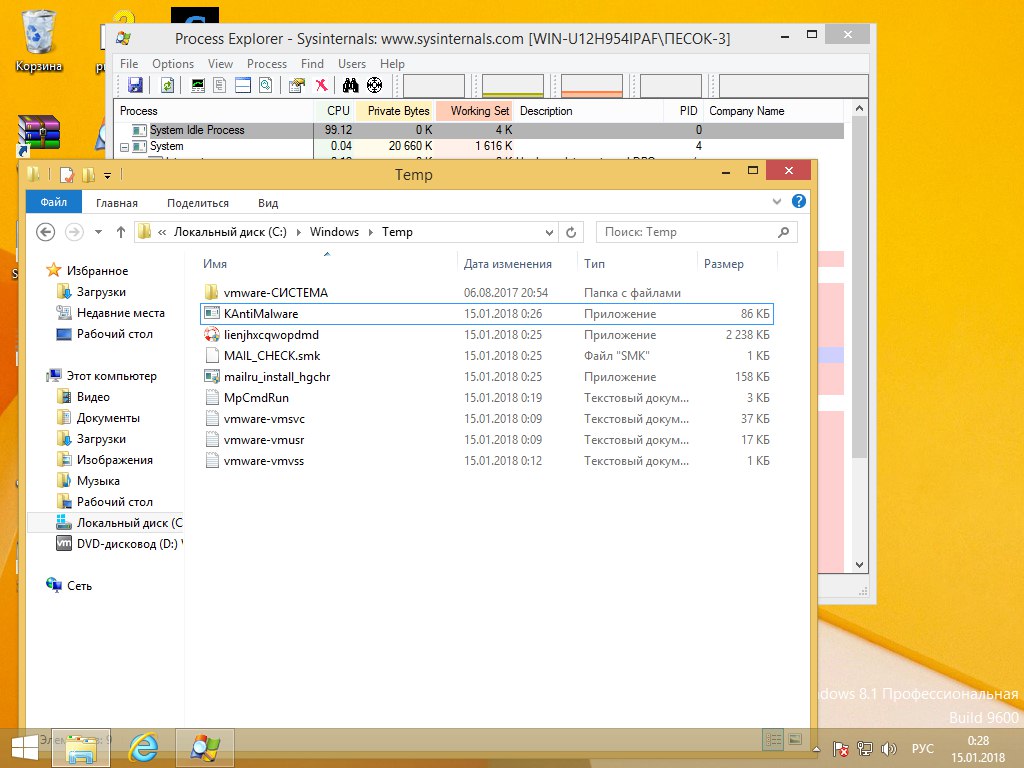Screen dimensions: 1024x768
Task: Select the vmware-СИСТЕМА folder
Action: pyautogui.click(x=487, y=293)
